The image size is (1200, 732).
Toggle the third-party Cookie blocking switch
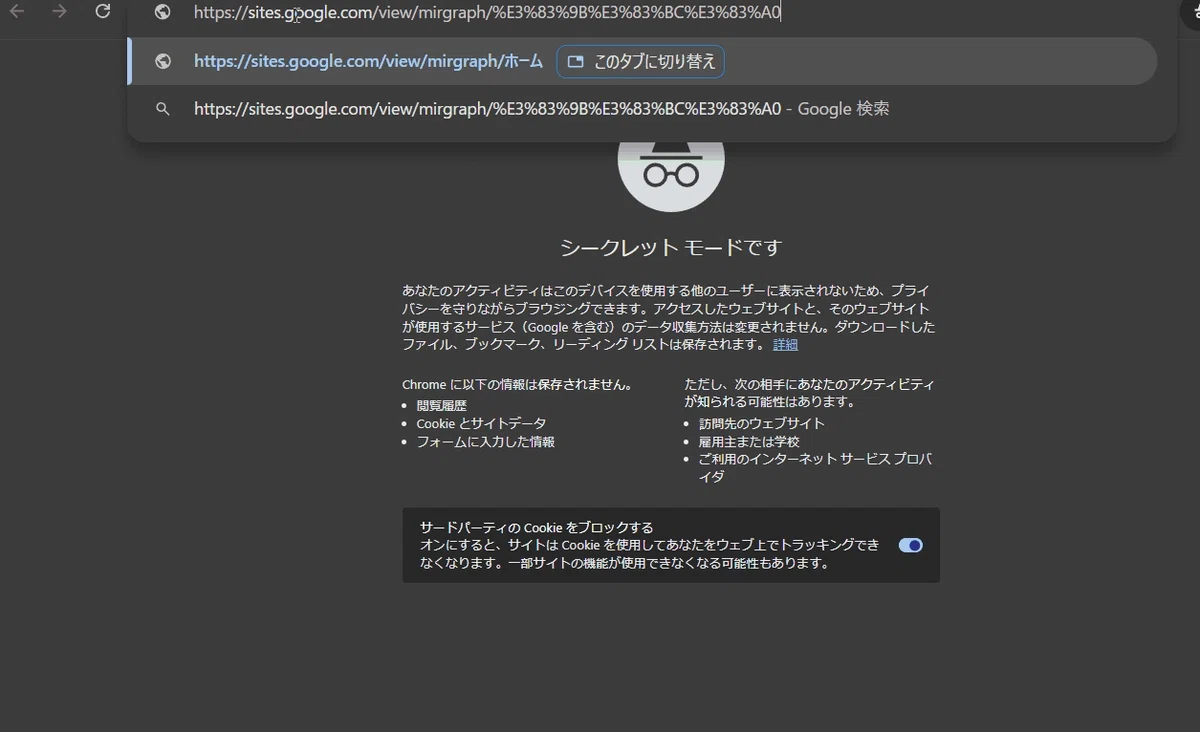click(910, 545)
